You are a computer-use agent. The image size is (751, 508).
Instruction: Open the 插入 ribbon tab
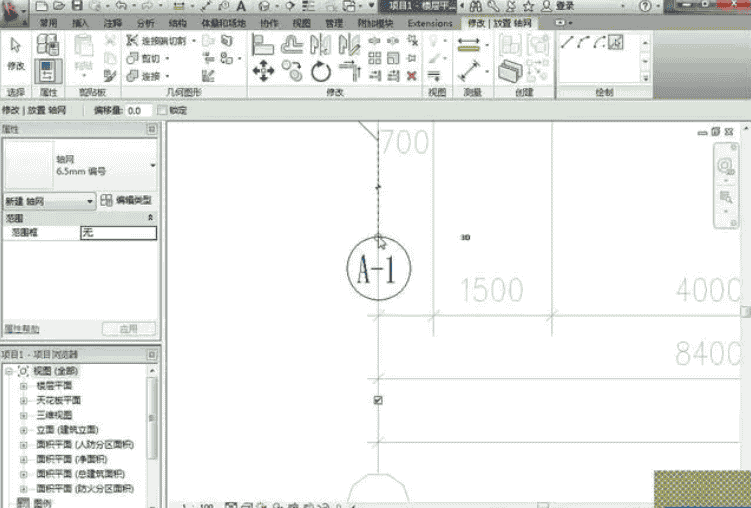click(x=81, y=23)
